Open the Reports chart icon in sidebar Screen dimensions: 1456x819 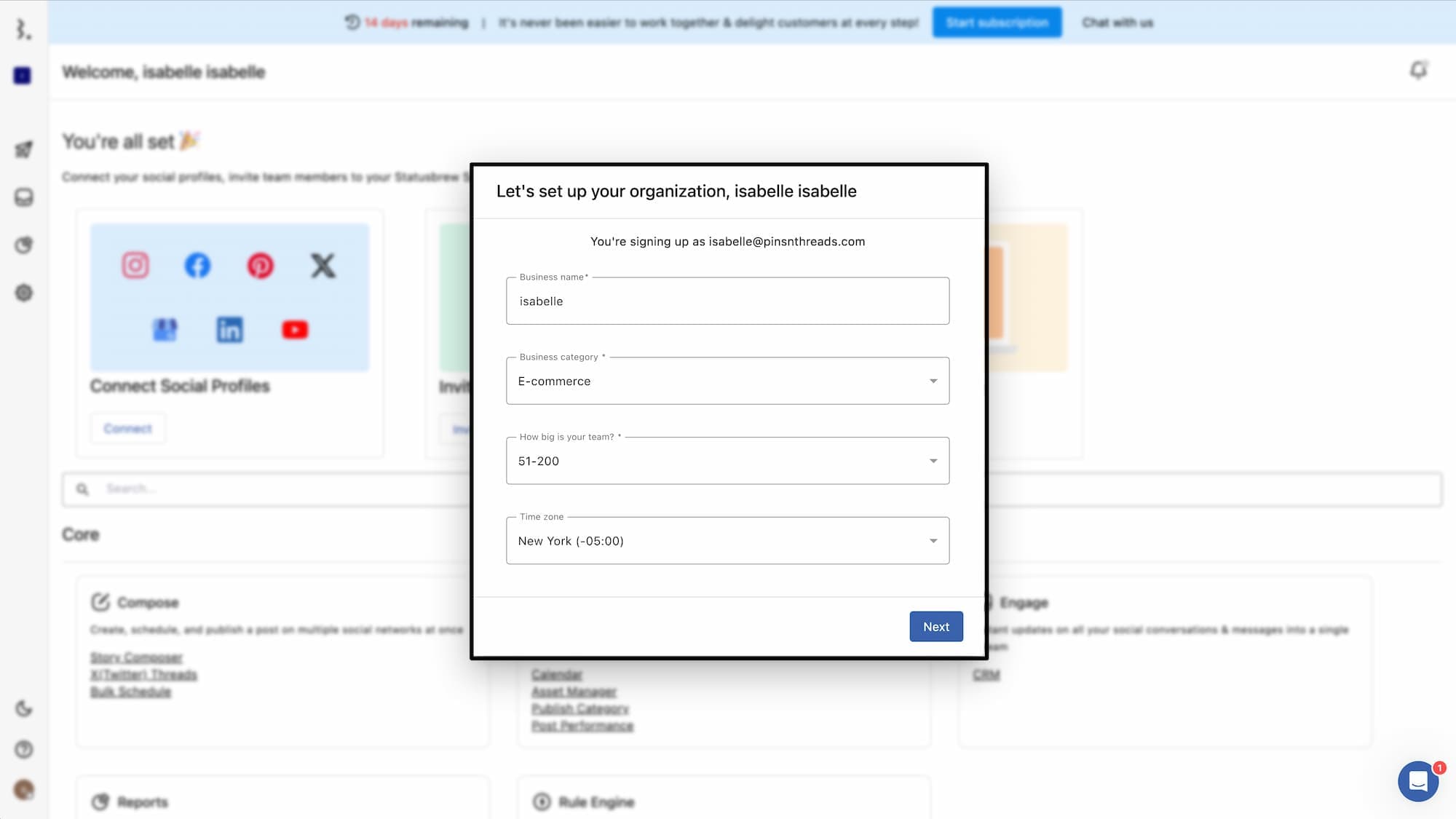point(24,245)
